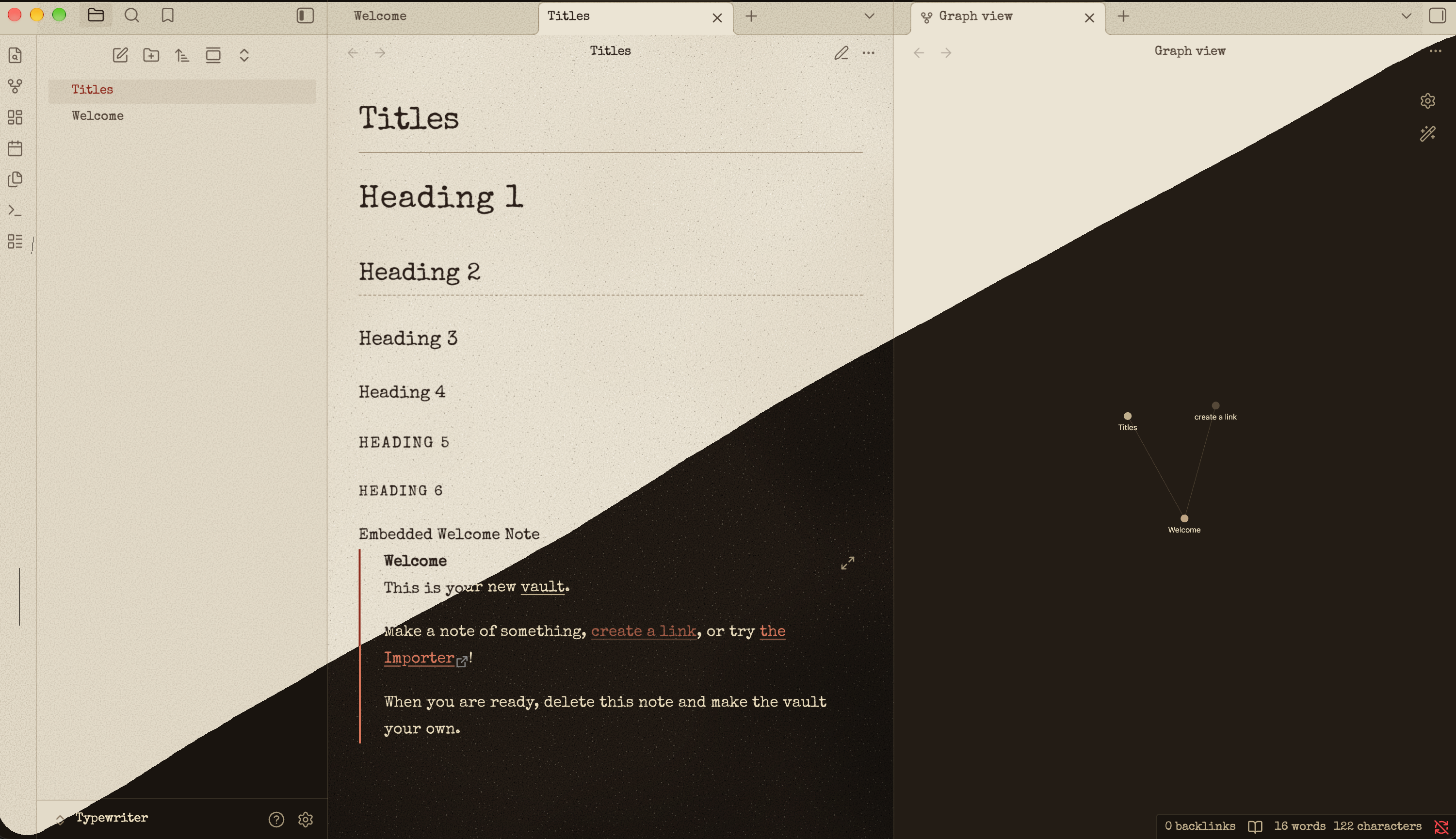Open help icon at sidebar bottom
Screen dimensions: 1456x839
click(x=276, y=820)
